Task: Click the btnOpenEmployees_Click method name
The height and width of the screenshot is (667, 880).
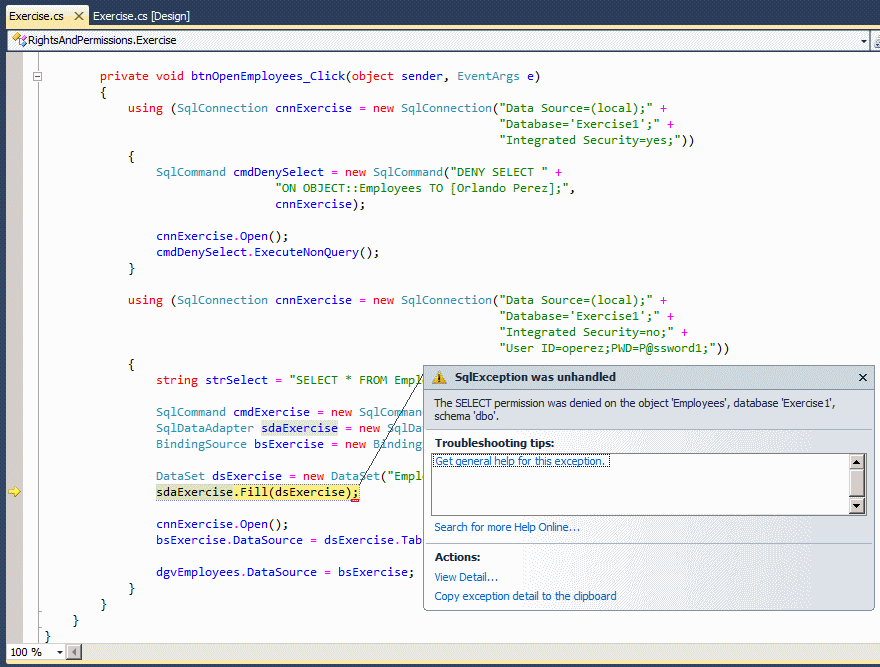Action: (x=268, y=76)
